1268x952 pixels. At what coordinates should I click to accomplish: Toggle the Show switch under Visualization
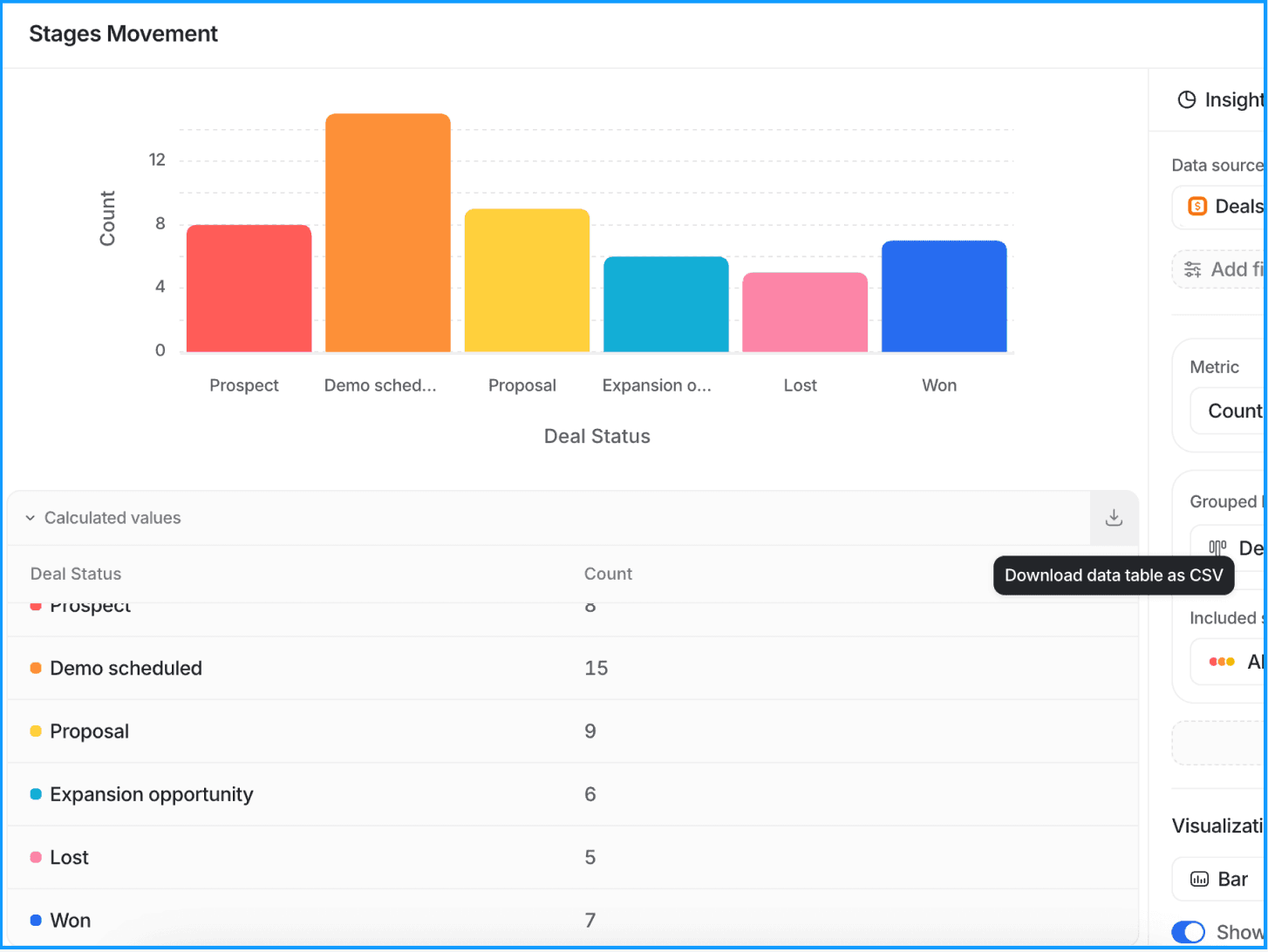tap(1188, 932)
